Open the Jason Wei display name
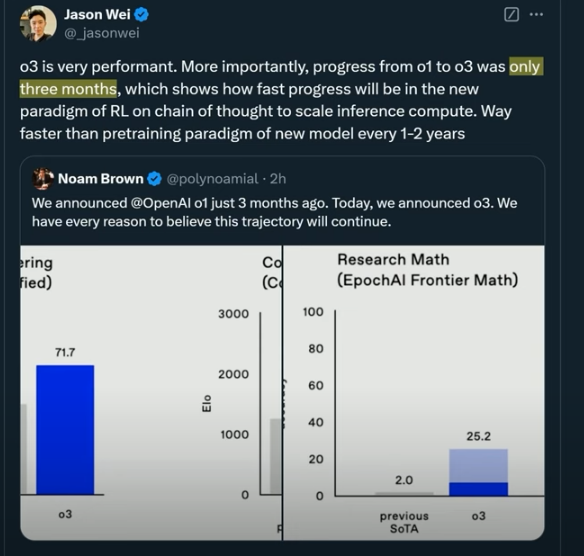584x556 pixels. pos(97,15)
